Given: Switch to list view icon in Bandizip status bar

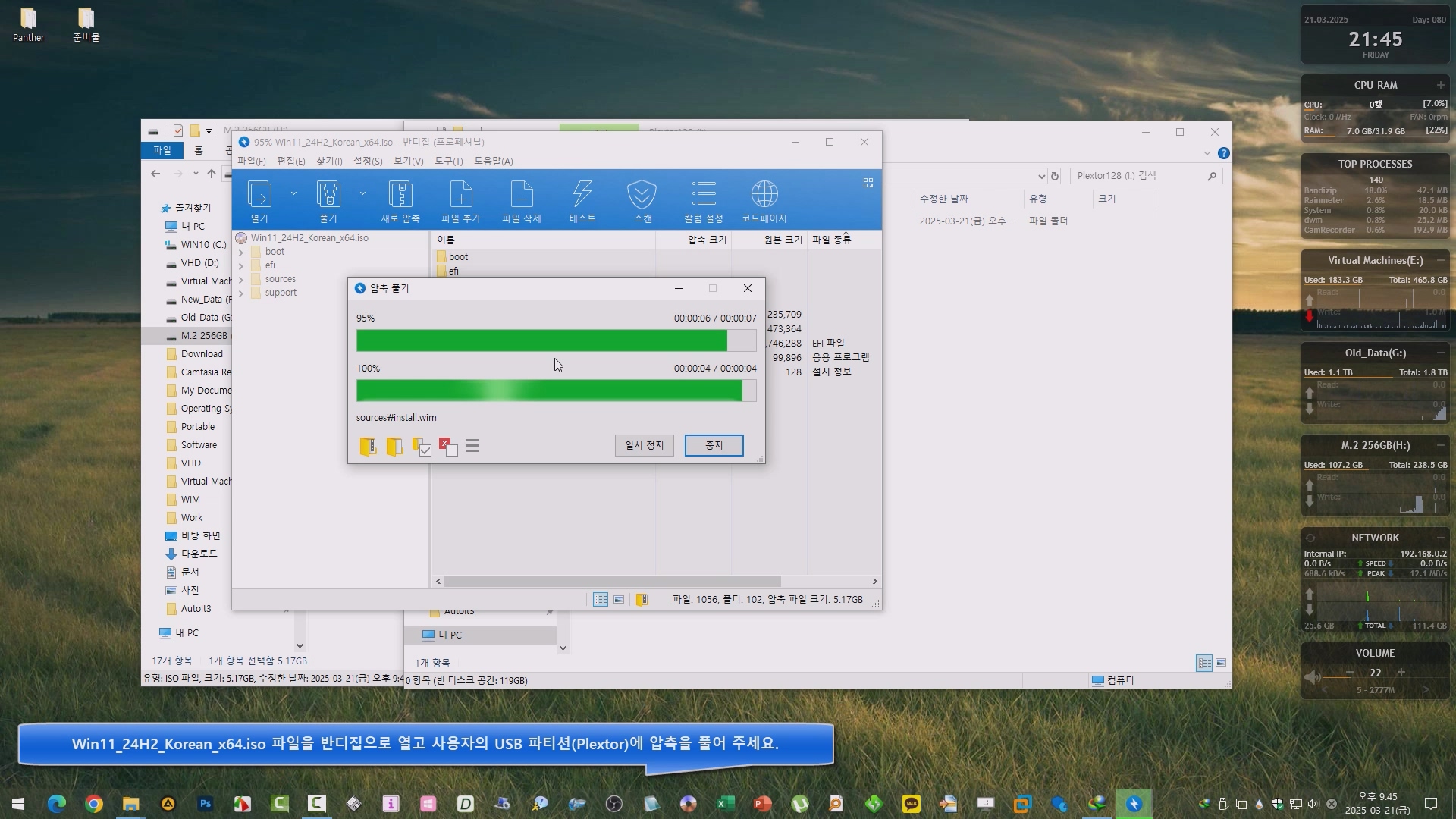Looking at the screenshot, I should (x=619, y=600).
